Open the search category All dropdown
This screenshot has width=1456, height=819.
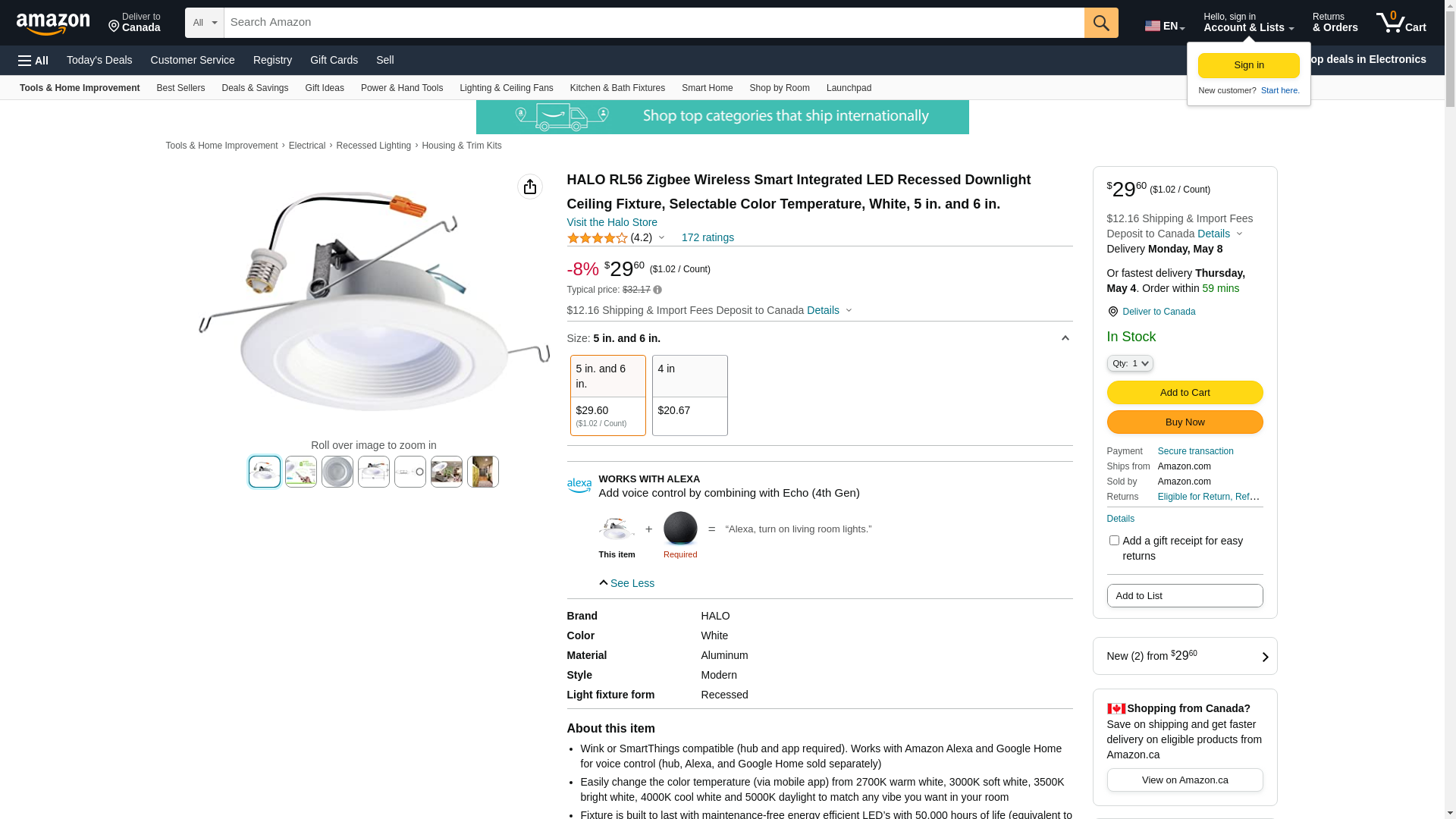coord(205,23)
